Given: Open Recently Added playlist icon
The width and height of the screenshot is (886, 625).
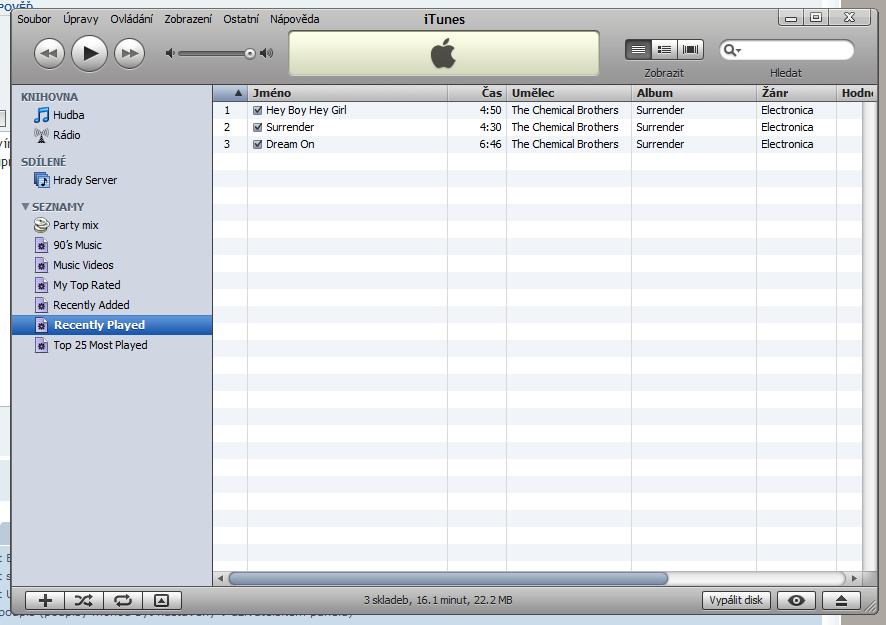Looking at the screenshot, I should [x=41, y=306].
